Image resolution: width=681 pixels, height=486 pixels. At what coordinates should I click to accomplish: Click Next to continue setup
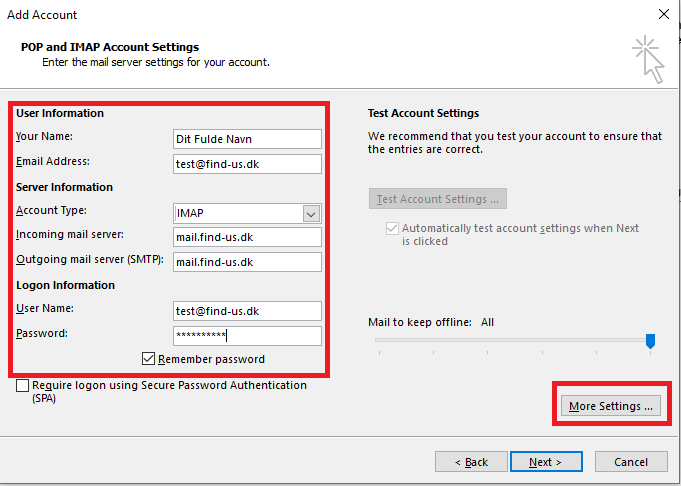(x=546, y=461)
